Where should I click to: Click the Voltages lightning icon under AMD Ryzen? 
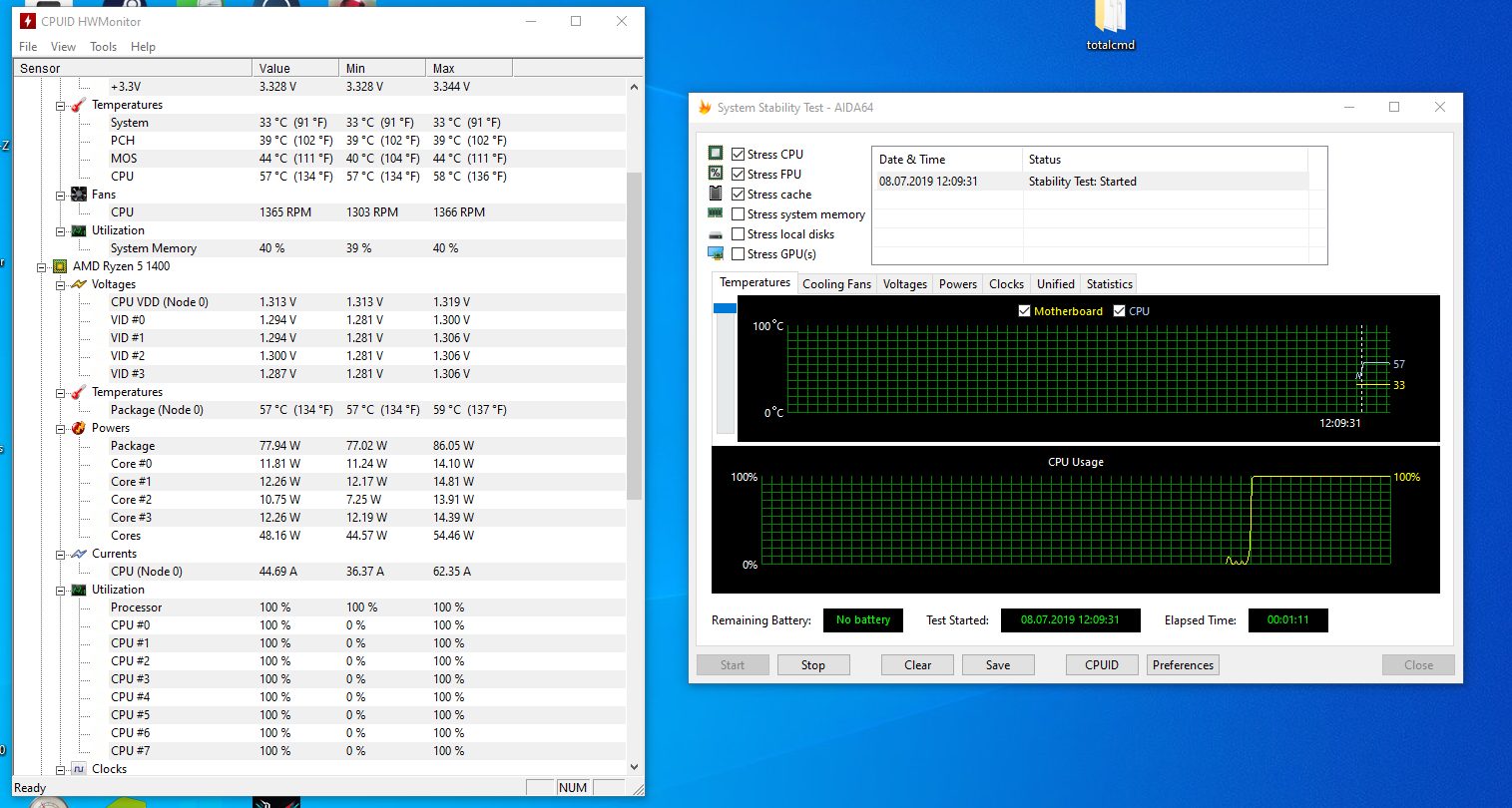click(x=79, y=284)
